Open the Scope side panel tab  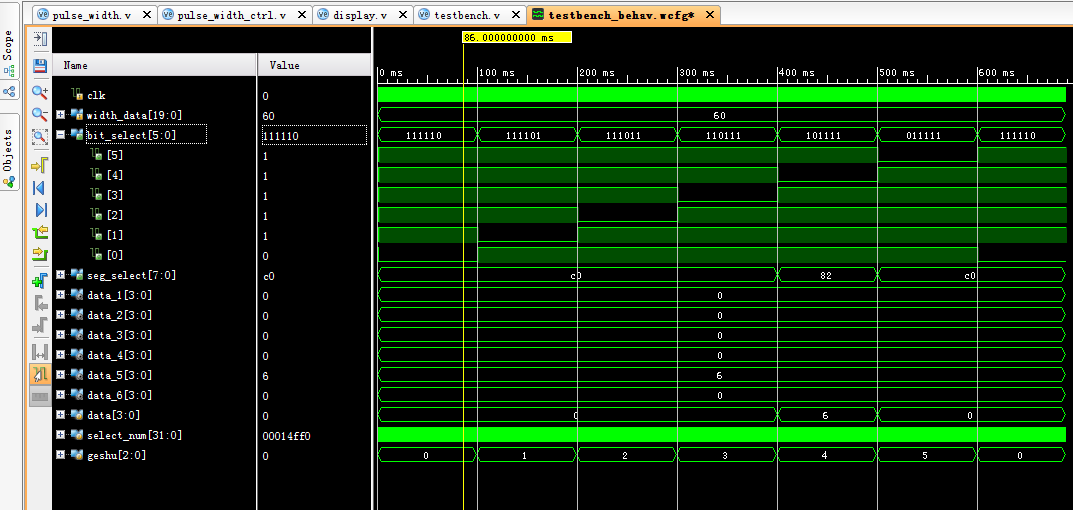click(9, 51)
